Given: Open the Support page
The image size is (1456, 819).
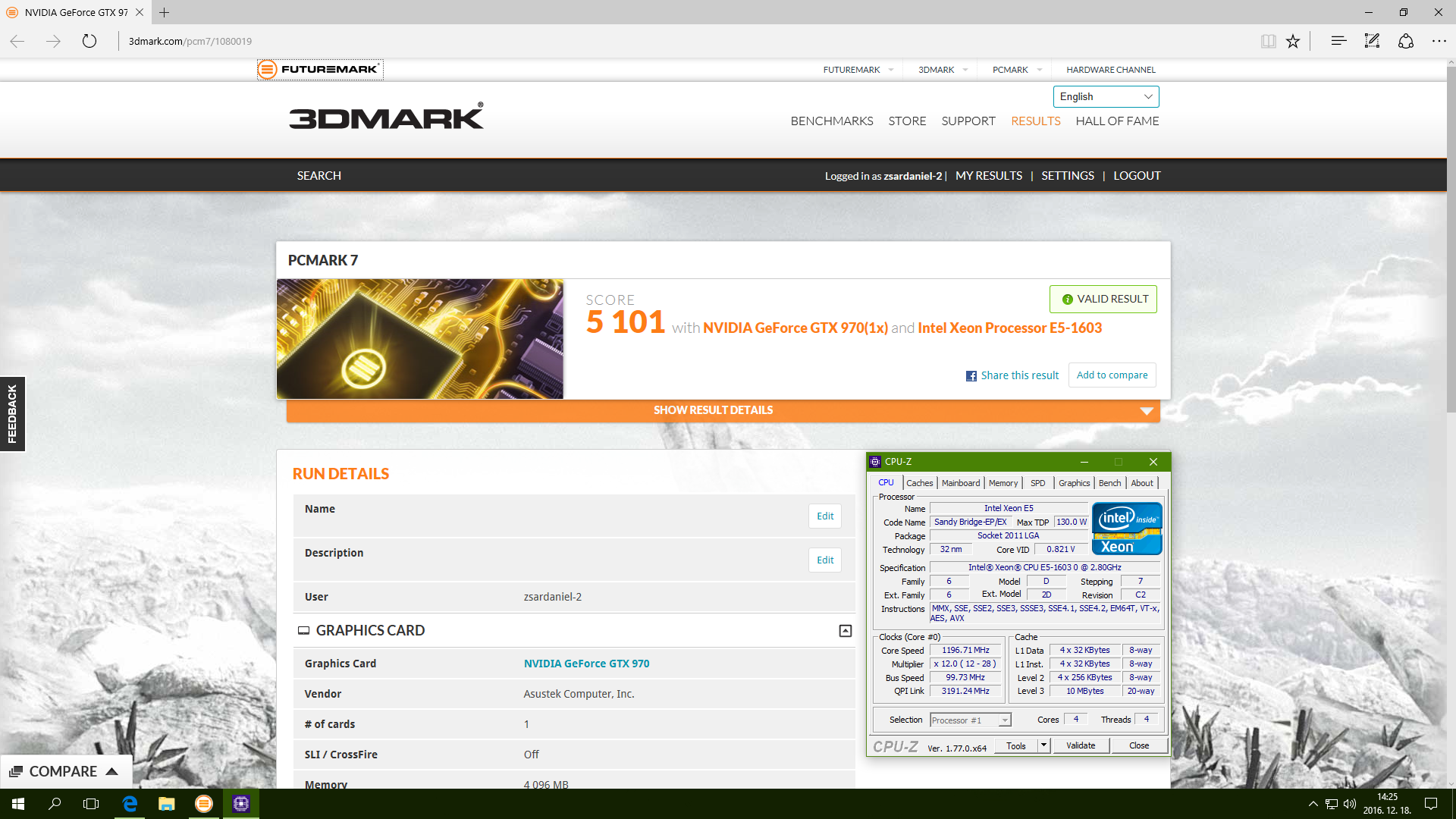Looking at the screenshot, I should pyautogui.click(x=968, y=121).
